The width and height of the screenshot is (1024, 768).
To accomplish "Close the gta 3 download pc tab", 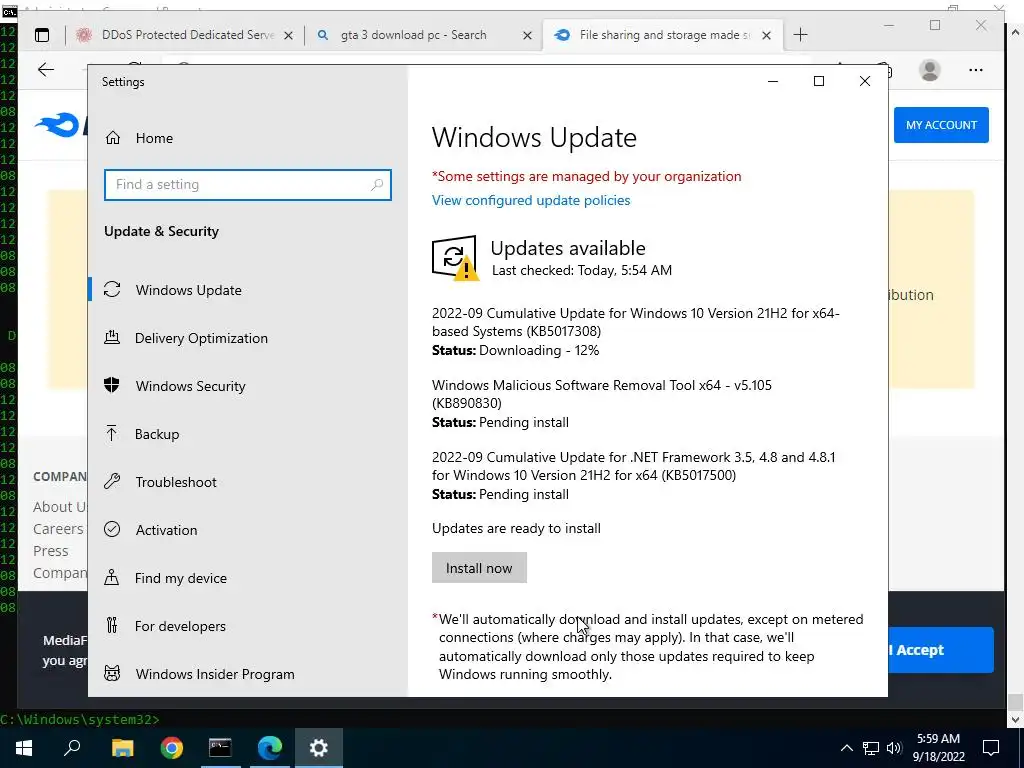I will tap(527, 35).
